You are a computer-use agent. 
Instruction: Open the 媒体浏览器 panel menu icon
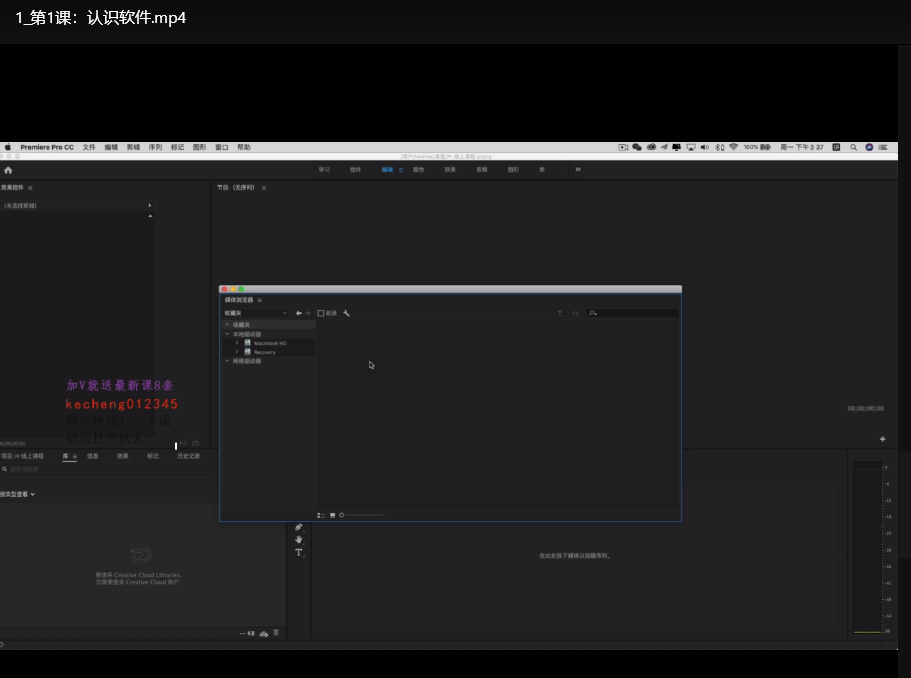pyautogui.click(x=260, y=300)
